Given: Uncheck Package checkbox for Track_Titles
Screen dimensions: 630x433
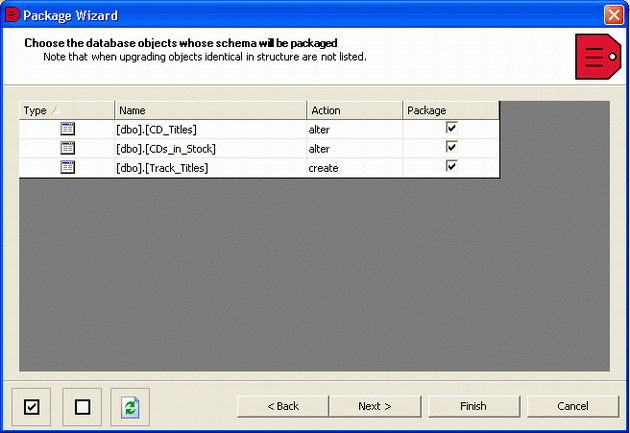Looking at the screenshot, I should click(451, 166).
